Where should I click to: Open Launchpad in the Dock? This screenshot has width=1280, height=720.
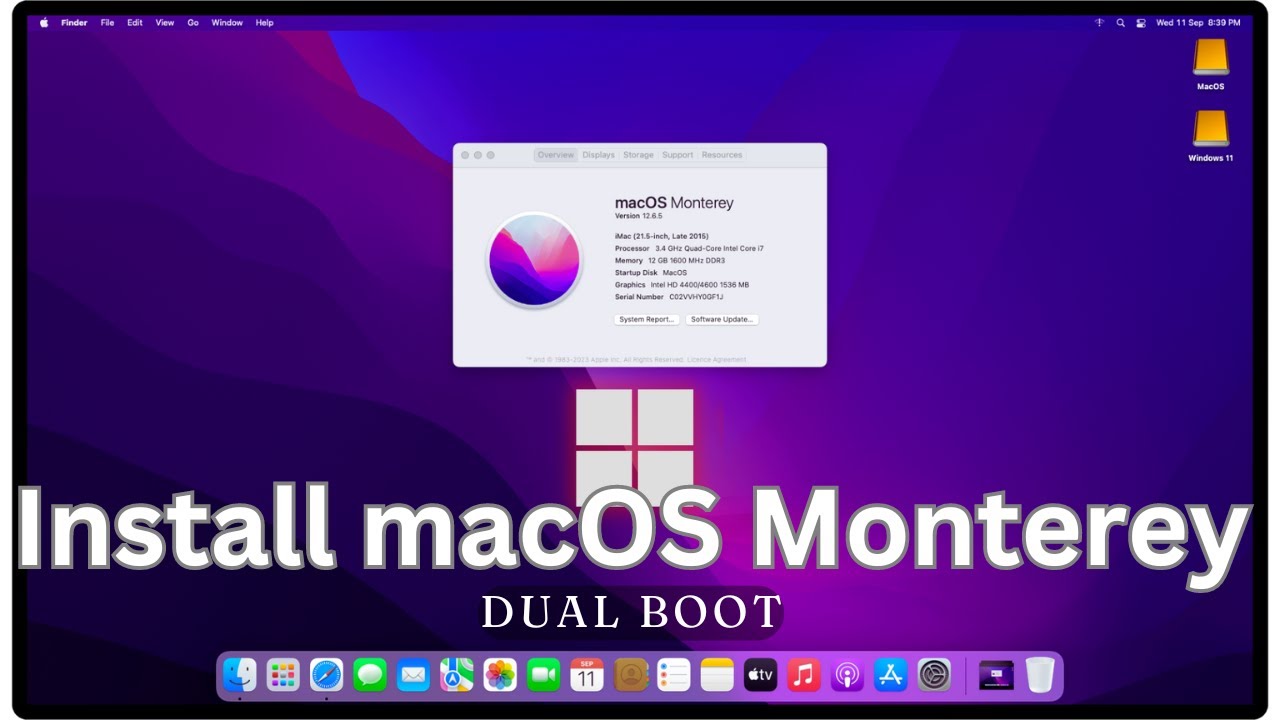point(283,675)
